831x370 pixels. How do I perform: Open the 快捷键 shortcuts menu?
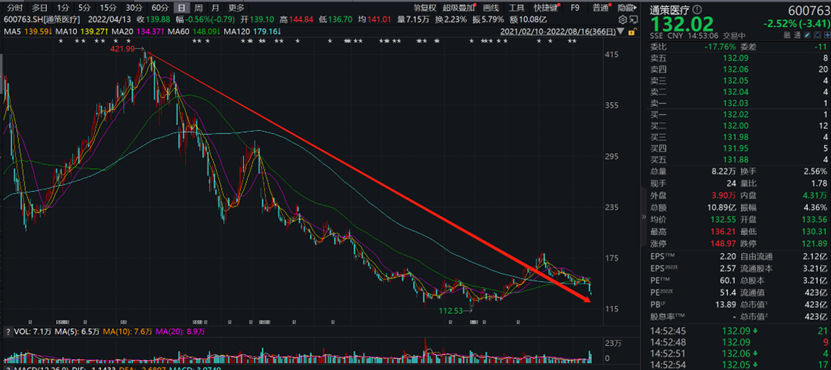(x=546, y=7)
